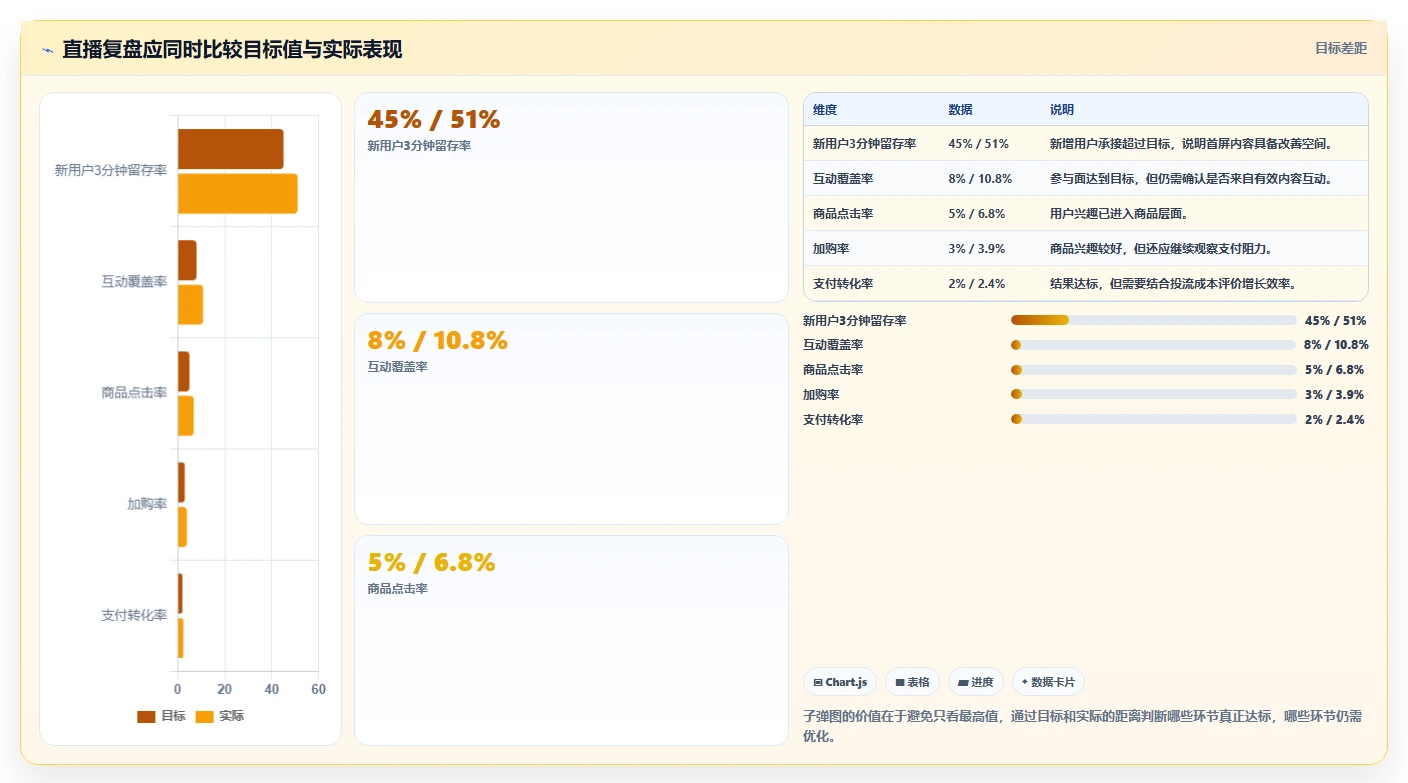This screenshot has height=783, width=1408.
Task: Click the table value 45% / 51%
Action: 978,144
